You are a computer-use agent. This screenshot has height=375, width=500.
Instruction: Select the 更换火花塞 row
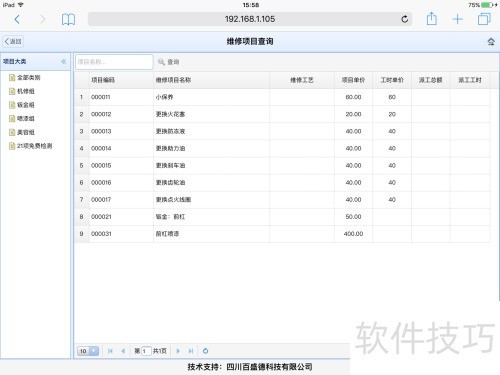282,114
